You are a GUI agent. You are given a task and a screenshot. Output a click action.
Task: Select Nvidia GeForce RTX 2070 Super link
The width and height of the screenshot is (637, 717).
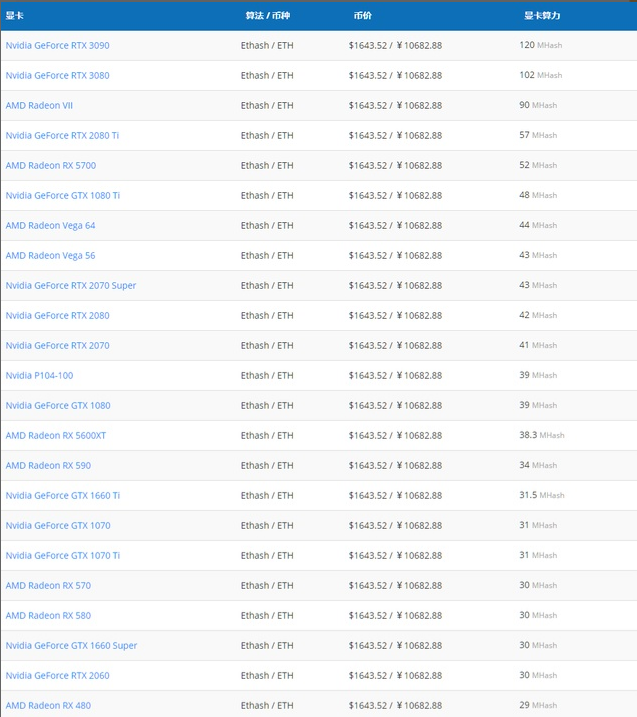[71, 286]
